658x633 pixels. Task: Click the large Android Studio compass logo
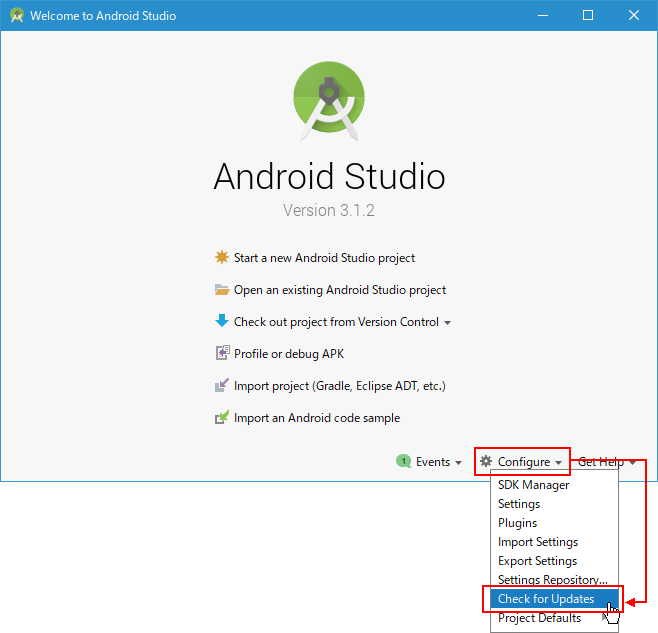tap(329, 101)
